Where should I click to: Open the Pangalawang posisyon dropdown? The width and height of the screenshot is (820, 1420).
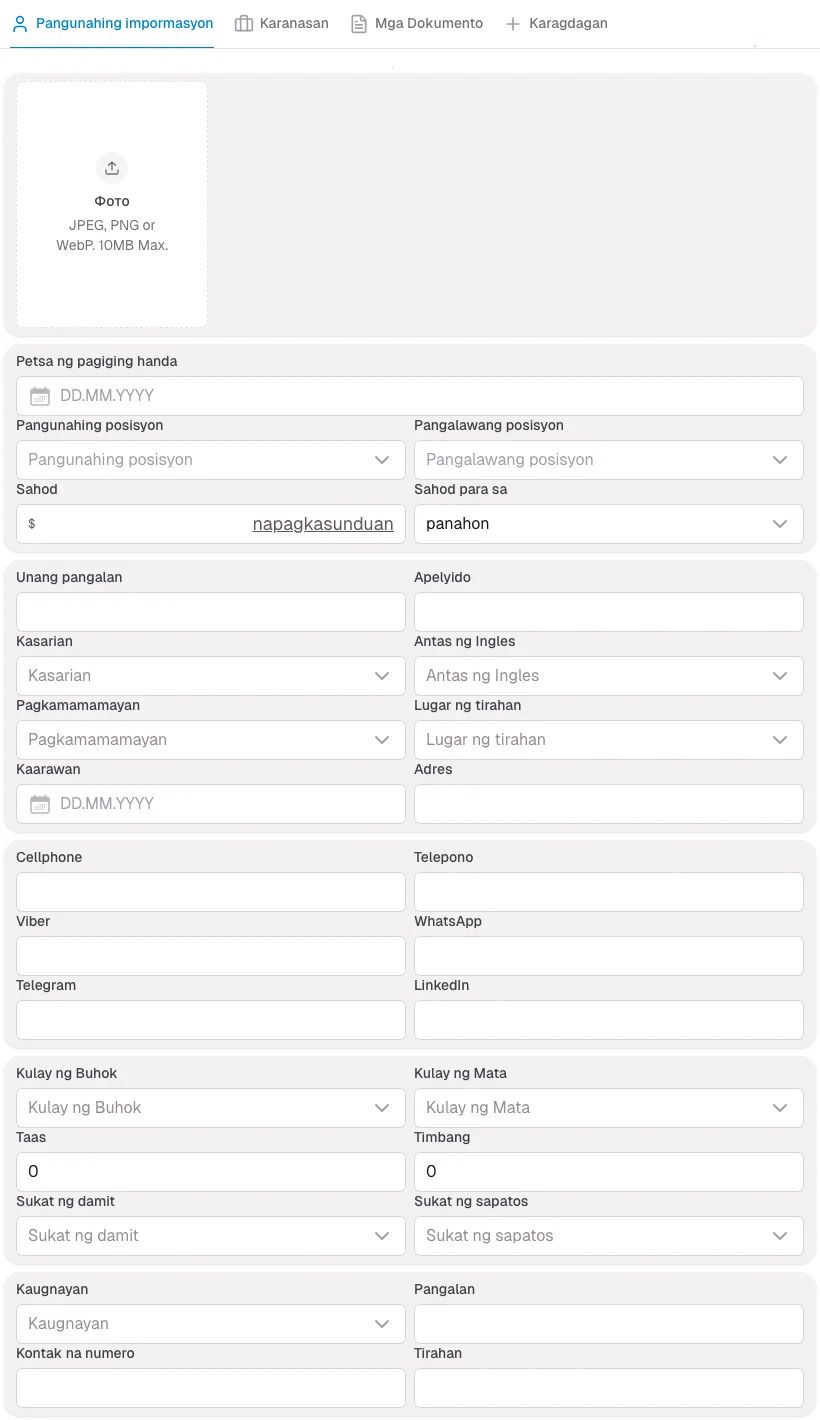click(608, 460)
